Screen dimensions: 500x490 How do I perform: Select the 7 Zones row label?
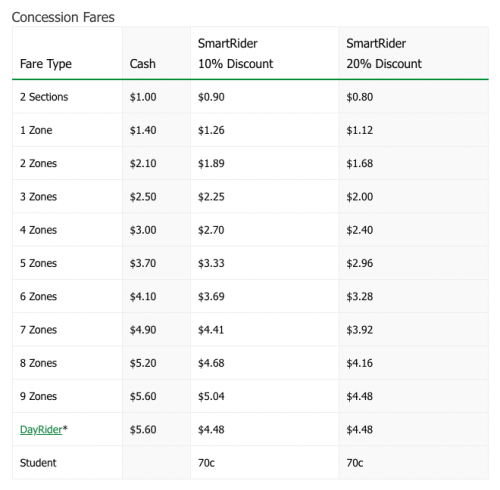coord(38,330)
